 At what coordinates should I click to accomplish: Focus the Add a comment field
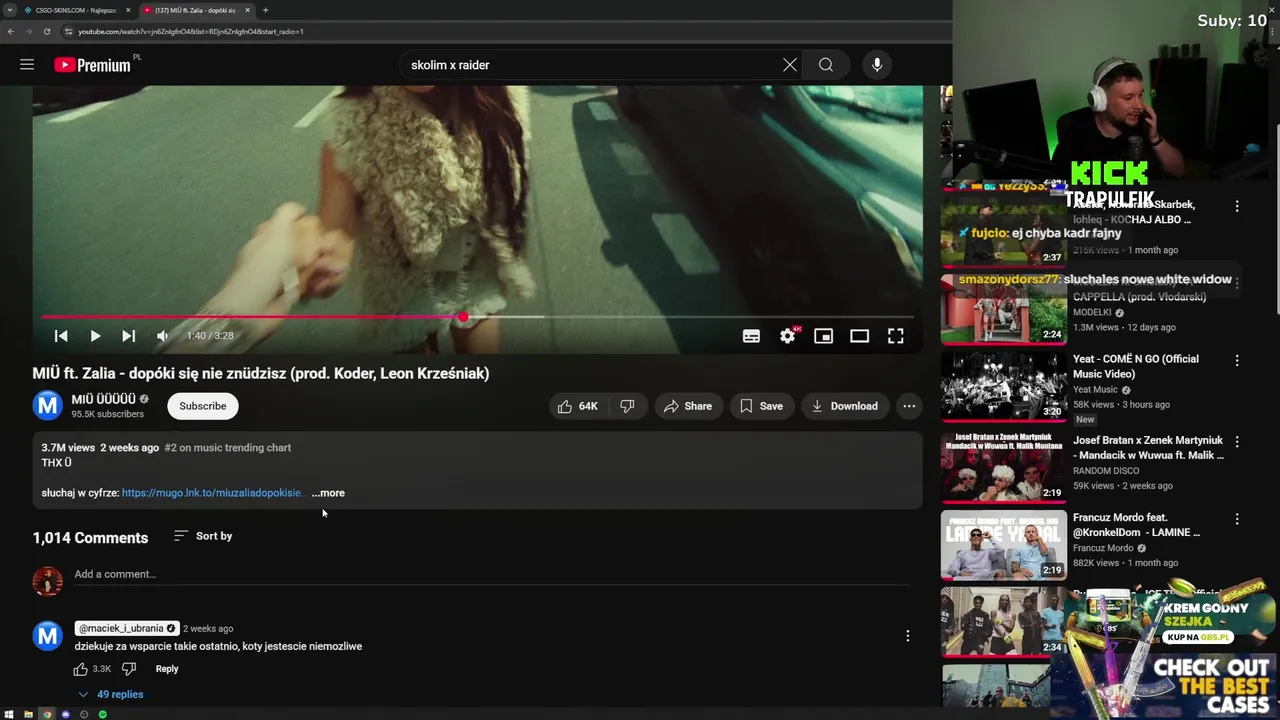[x=492, y=574]
